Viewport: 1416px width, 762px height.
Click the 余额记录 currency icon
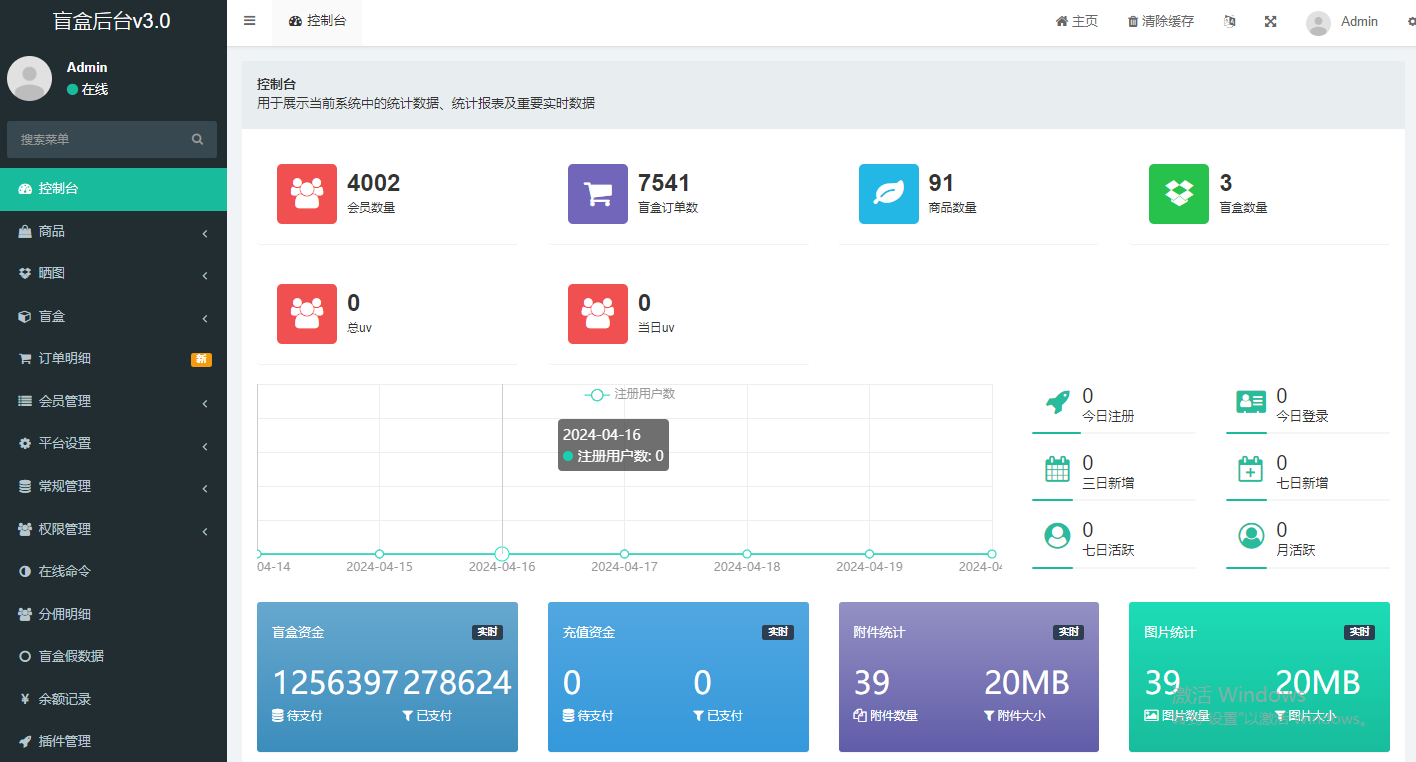[x=23, y=699]
